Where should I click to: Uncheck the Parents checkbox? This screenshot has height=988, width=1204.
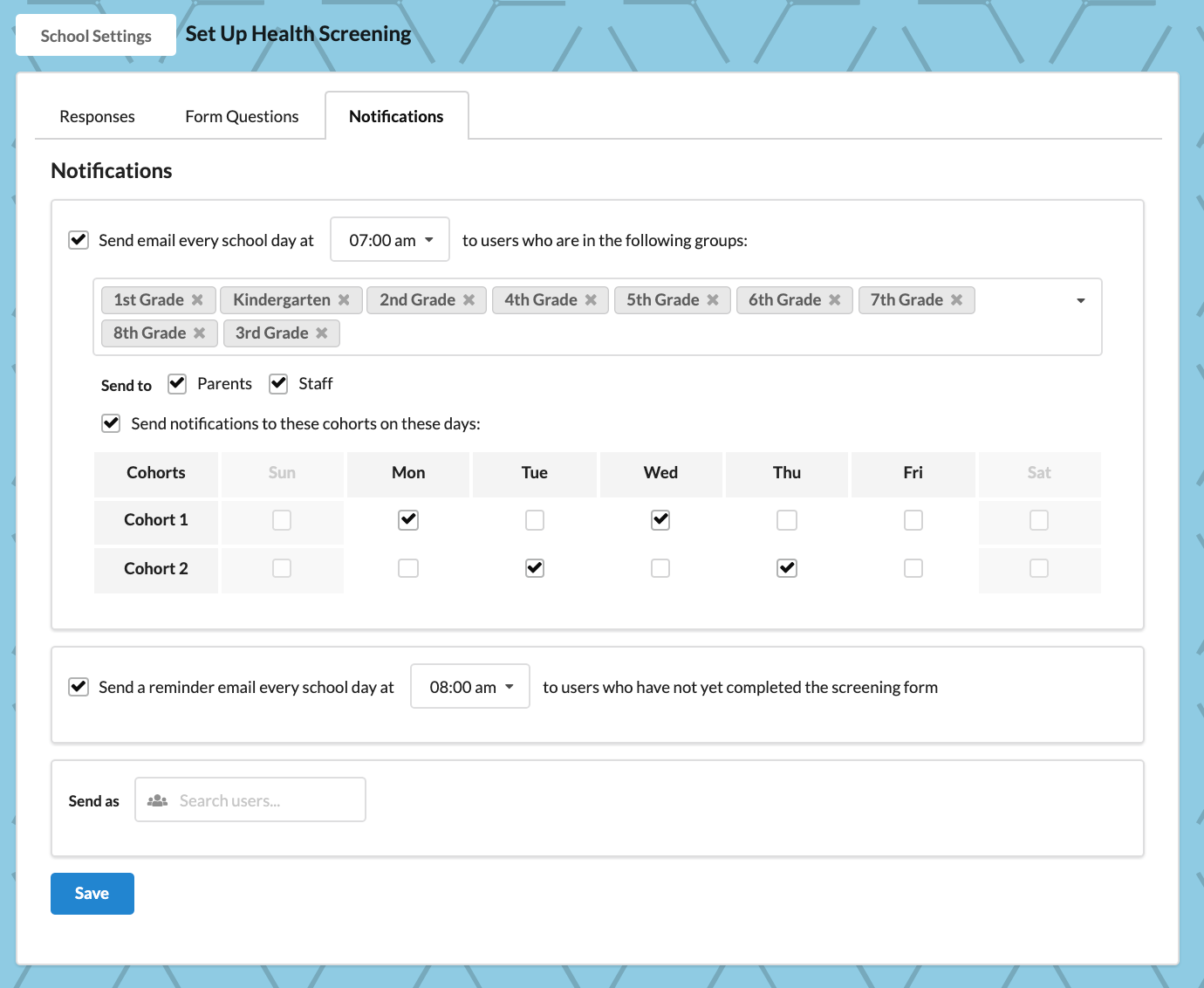[x=177, y=383]
